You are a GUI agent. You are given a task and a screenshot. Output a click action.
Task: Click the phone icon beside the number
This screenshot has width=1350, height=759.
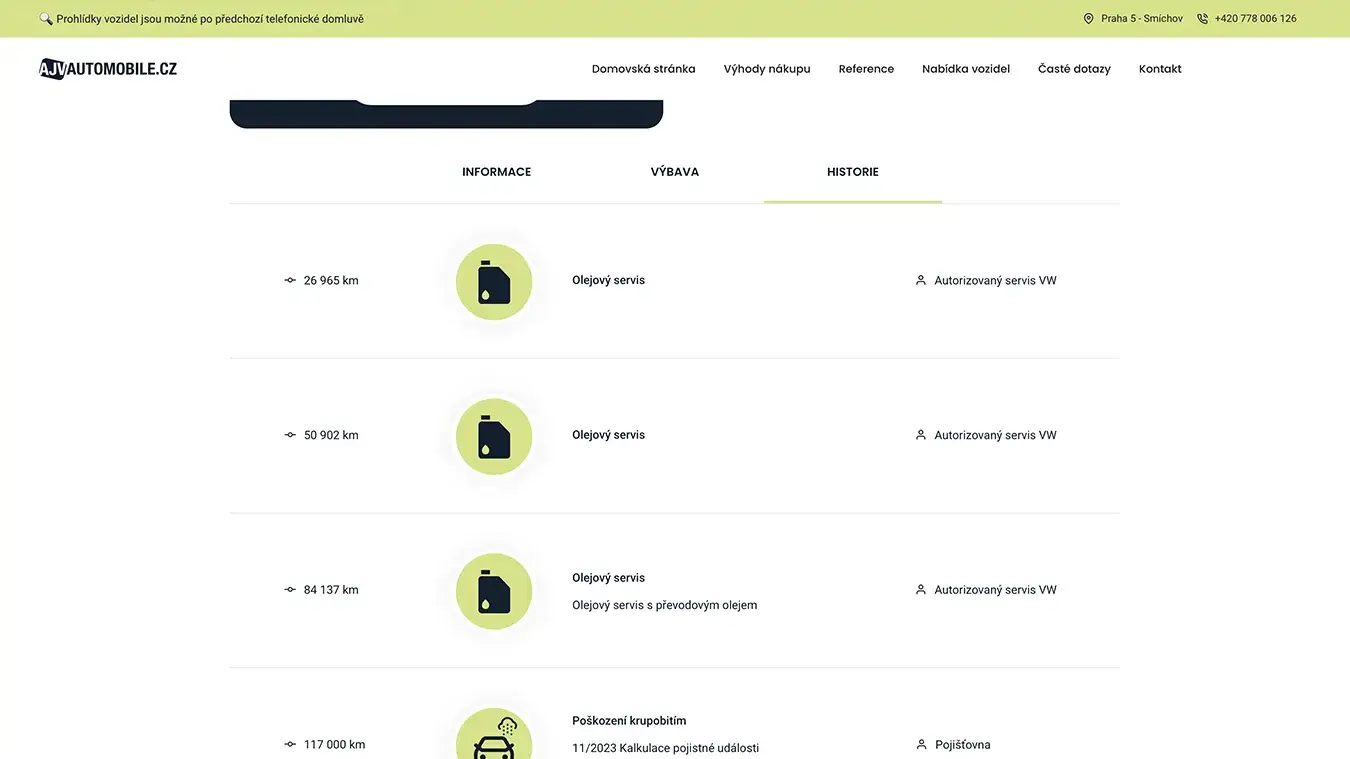1202,18
